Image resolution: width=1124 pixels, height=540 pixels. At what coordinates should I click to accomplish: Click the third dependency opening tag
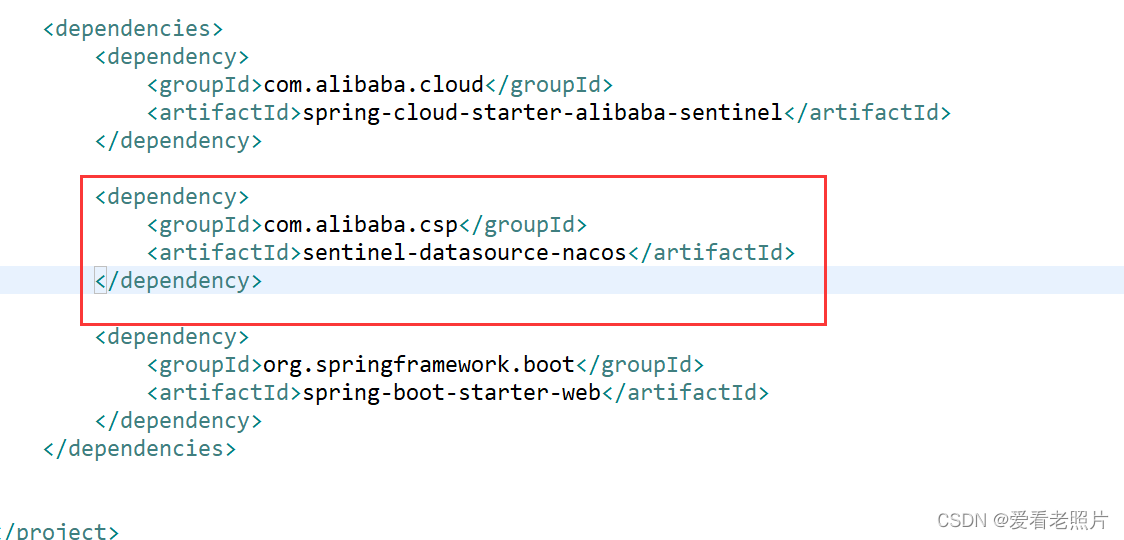click(x=172, y=337)
